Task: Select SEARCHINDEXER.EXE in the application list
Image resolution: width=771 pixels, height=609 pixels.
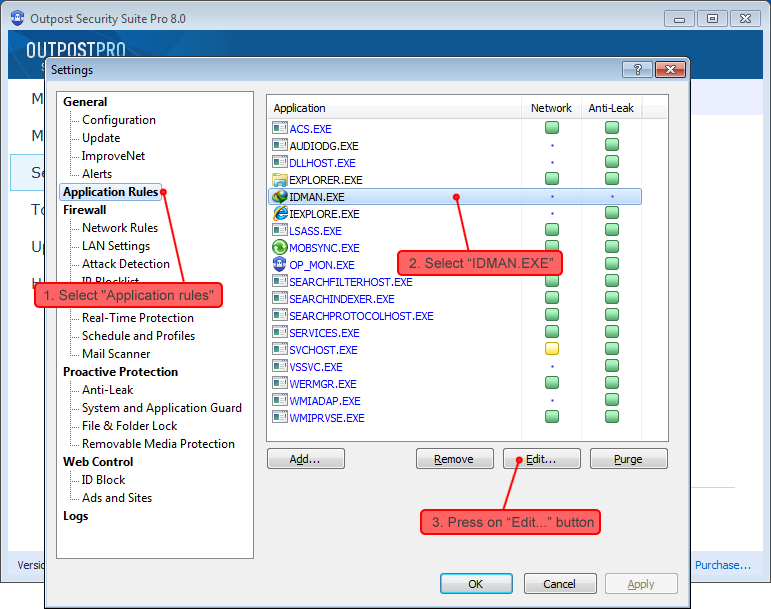Action: coord(341,299)
